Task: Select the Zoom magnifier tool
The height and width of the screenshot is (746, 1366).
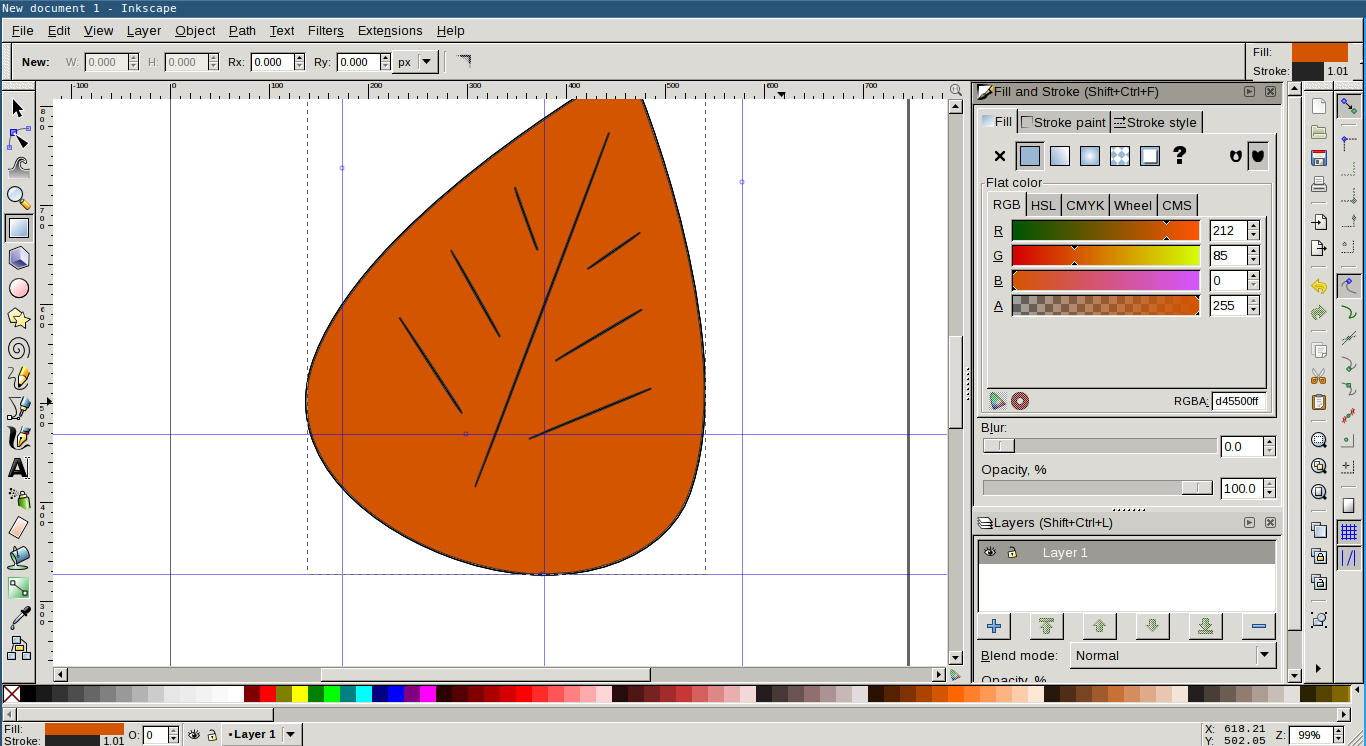Action: (x=18, y=198)
